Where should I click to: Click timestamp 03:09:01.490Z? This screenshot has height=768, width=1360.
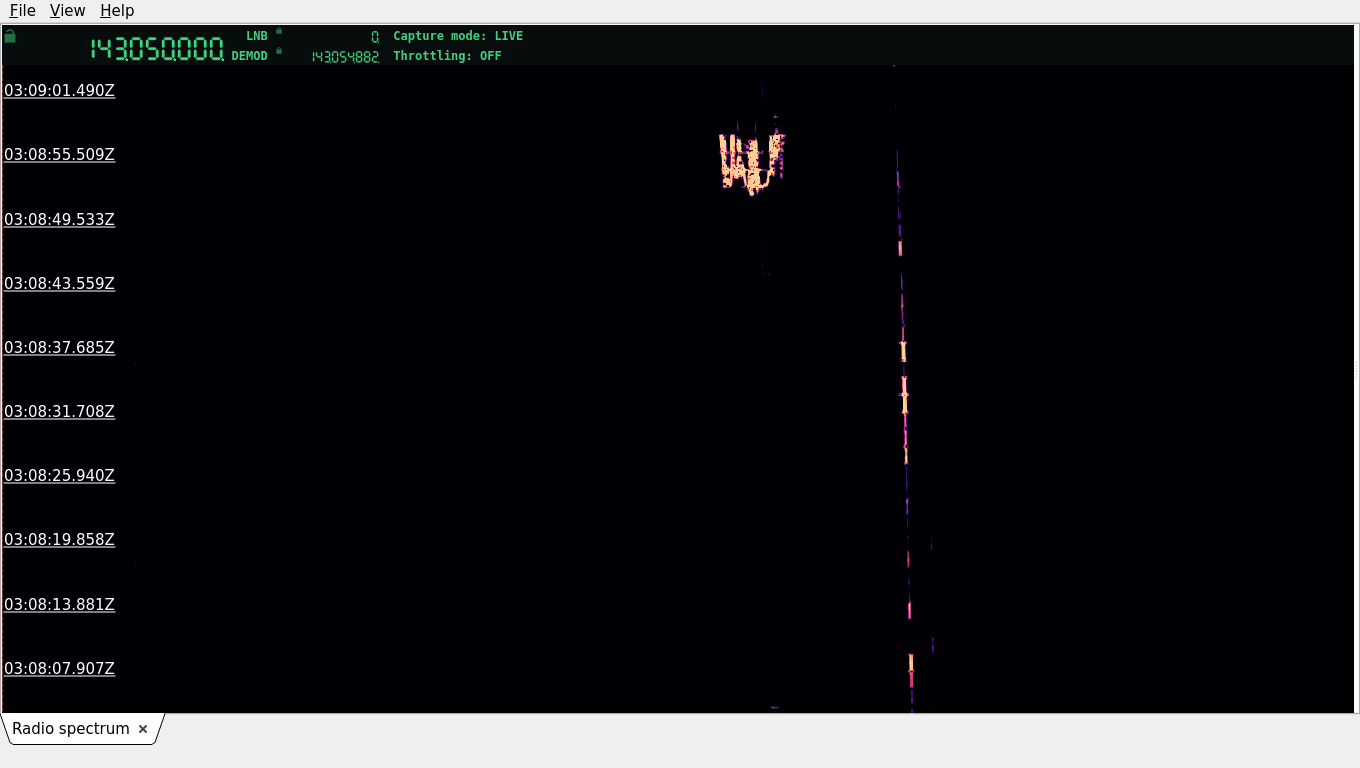tap(59, 91)
